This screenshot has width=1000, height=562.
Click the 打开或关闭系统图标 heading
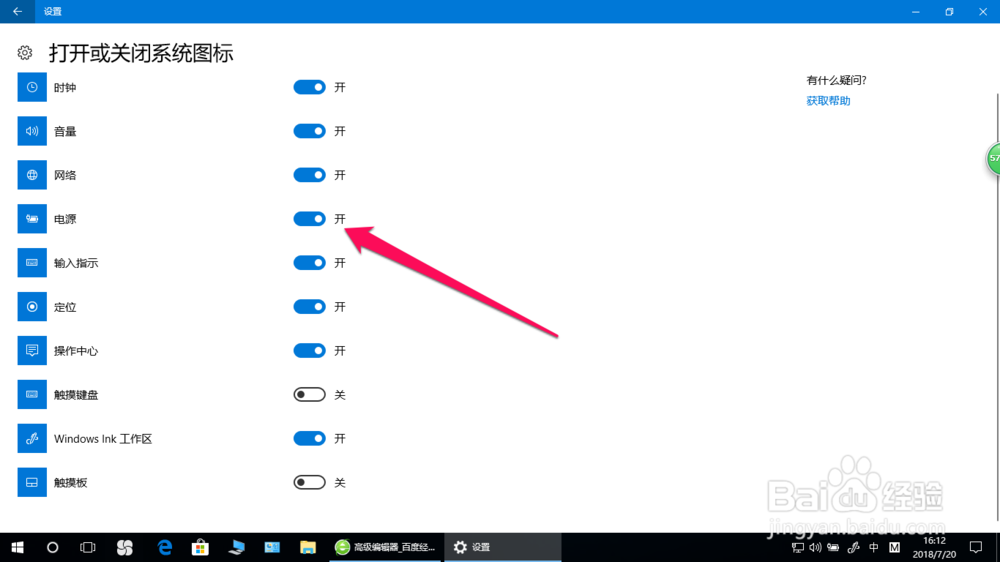(141, 53)
